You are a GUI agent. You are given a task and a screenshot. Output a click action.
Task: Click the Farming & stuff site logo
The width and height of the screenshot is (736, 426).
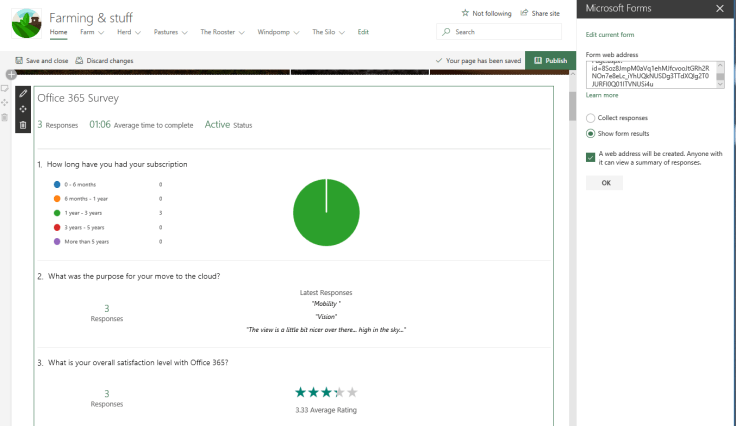click(x=24, y=22)
